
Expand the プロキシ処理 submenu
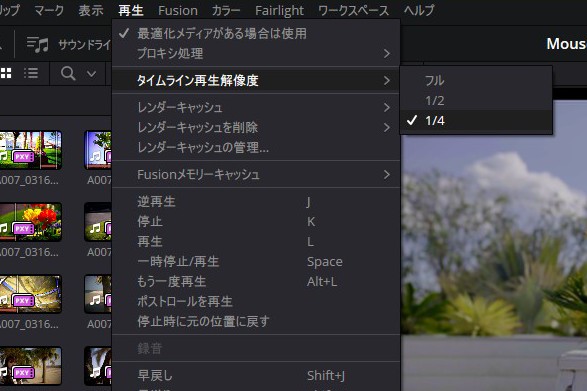click(256, 54)
